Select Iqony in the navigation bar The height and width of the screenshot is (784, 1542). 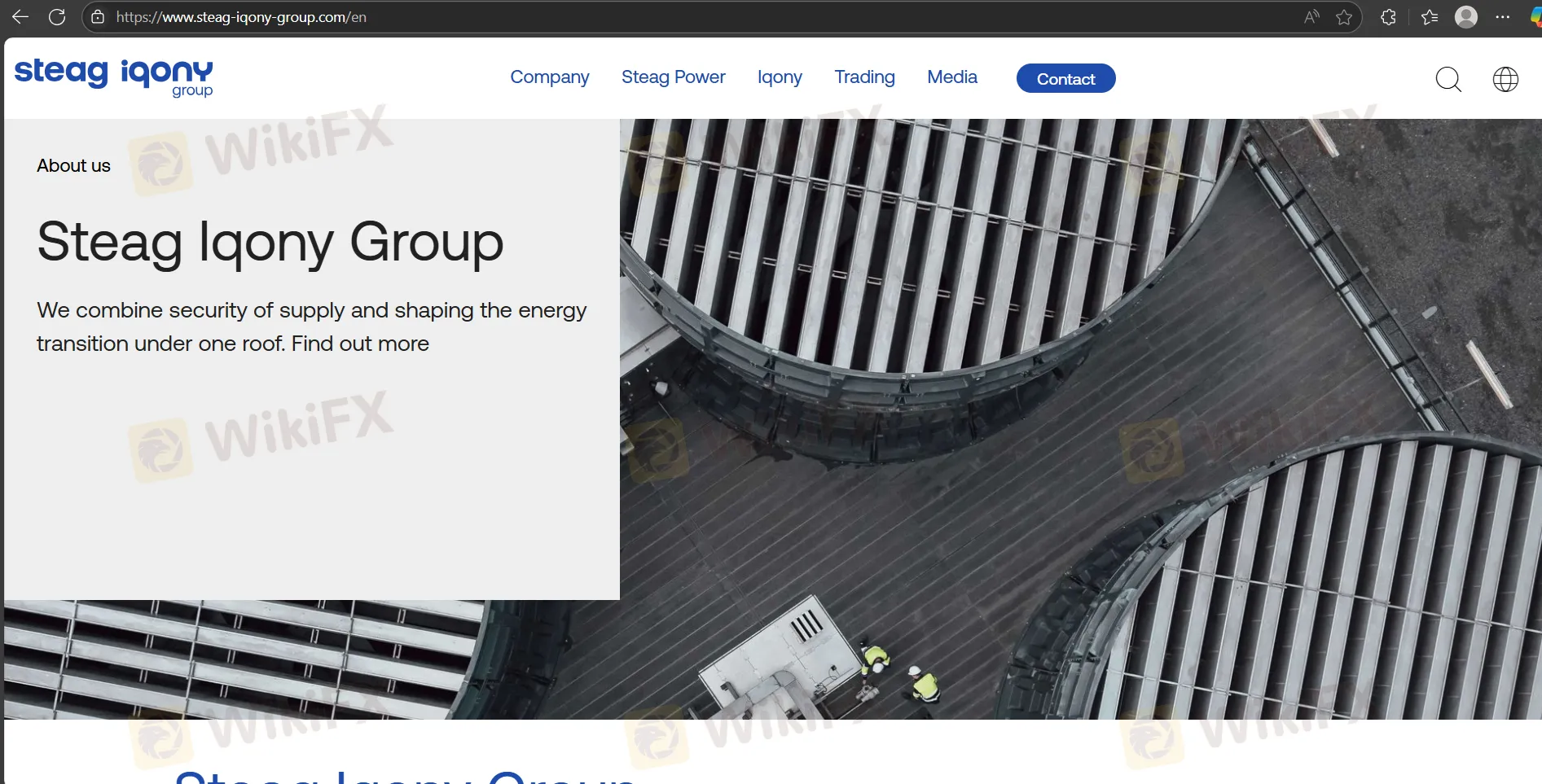coord(780,77)
